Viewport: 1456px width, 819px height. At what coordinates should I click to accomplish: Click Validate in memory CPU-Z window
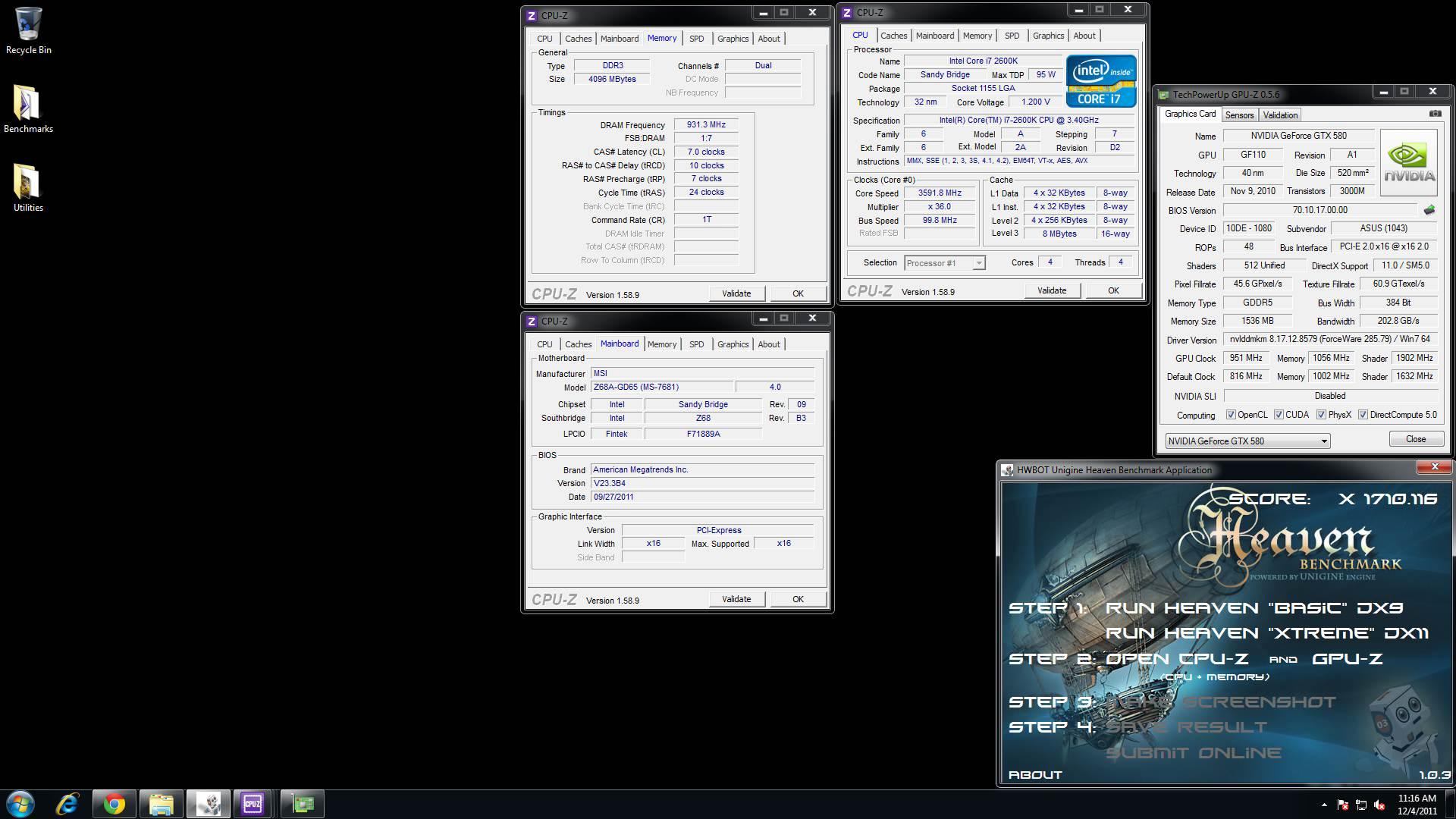[x=736, y=293]
